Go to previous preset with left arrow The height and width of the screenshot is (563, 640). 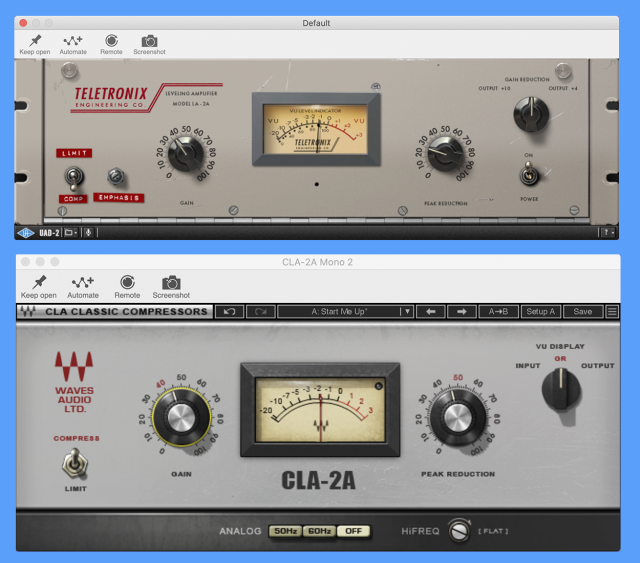click(431, 312)
